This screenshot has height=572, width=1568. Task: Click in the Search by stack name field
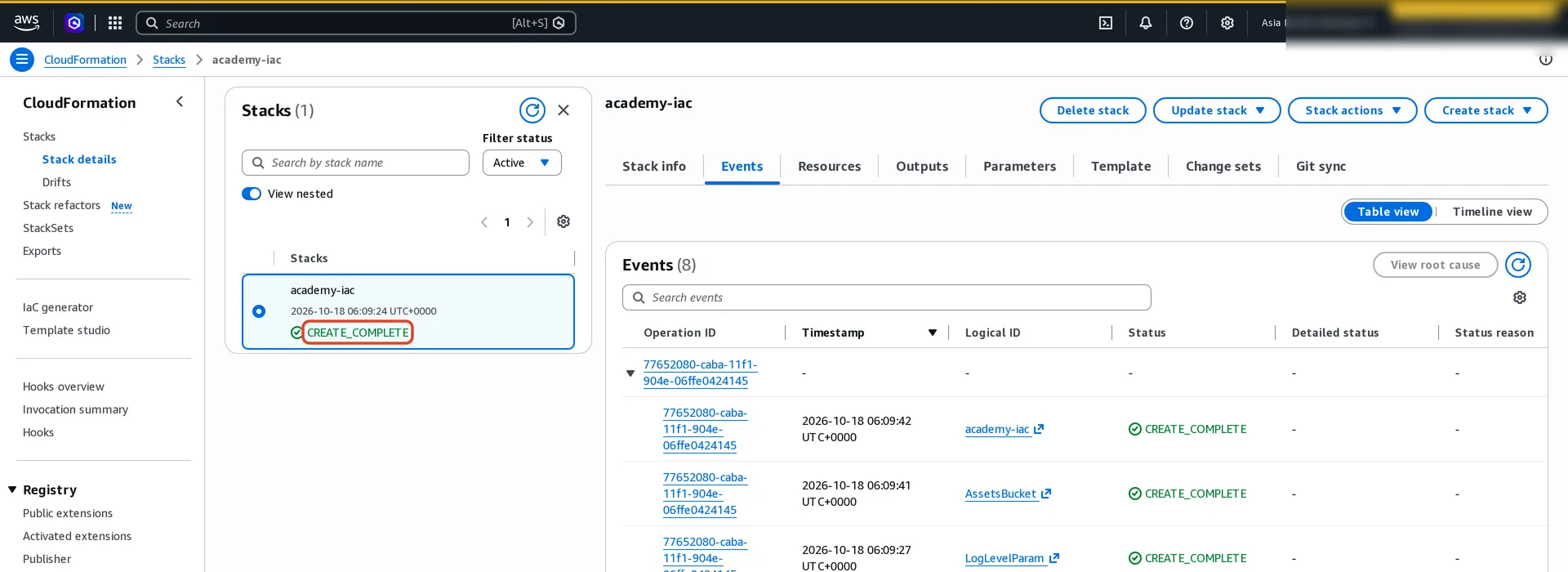click(x=355, y=163)
